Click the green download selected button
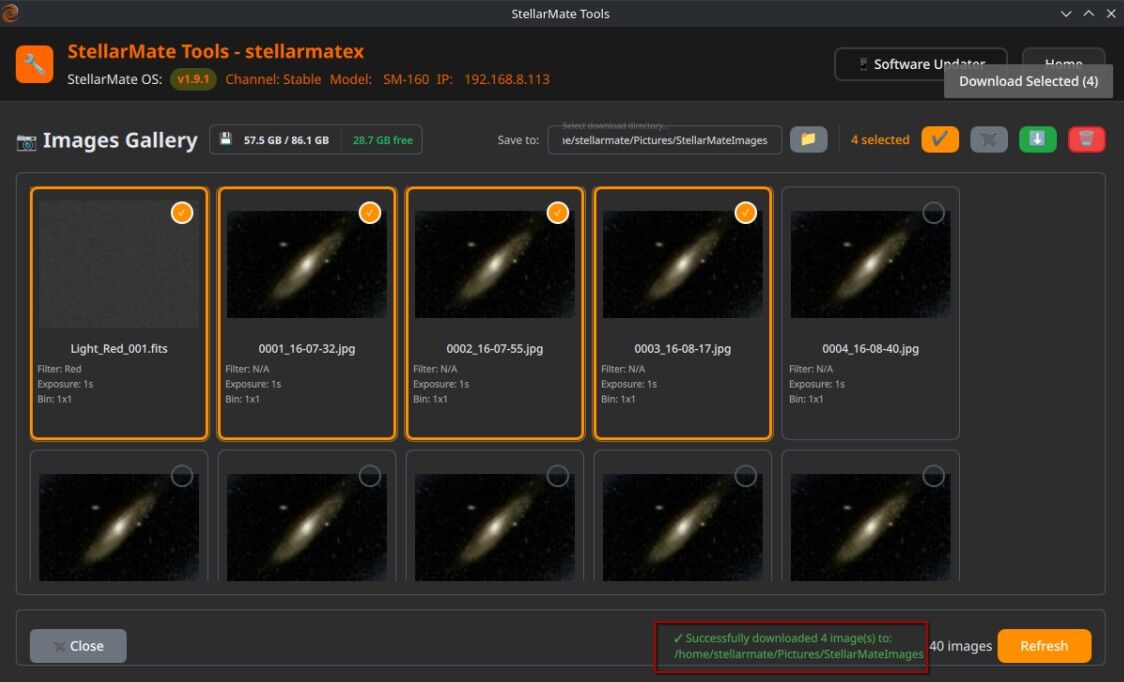Image resolution: width=1124 pixels, height=682 pixels. (1037, 139)
